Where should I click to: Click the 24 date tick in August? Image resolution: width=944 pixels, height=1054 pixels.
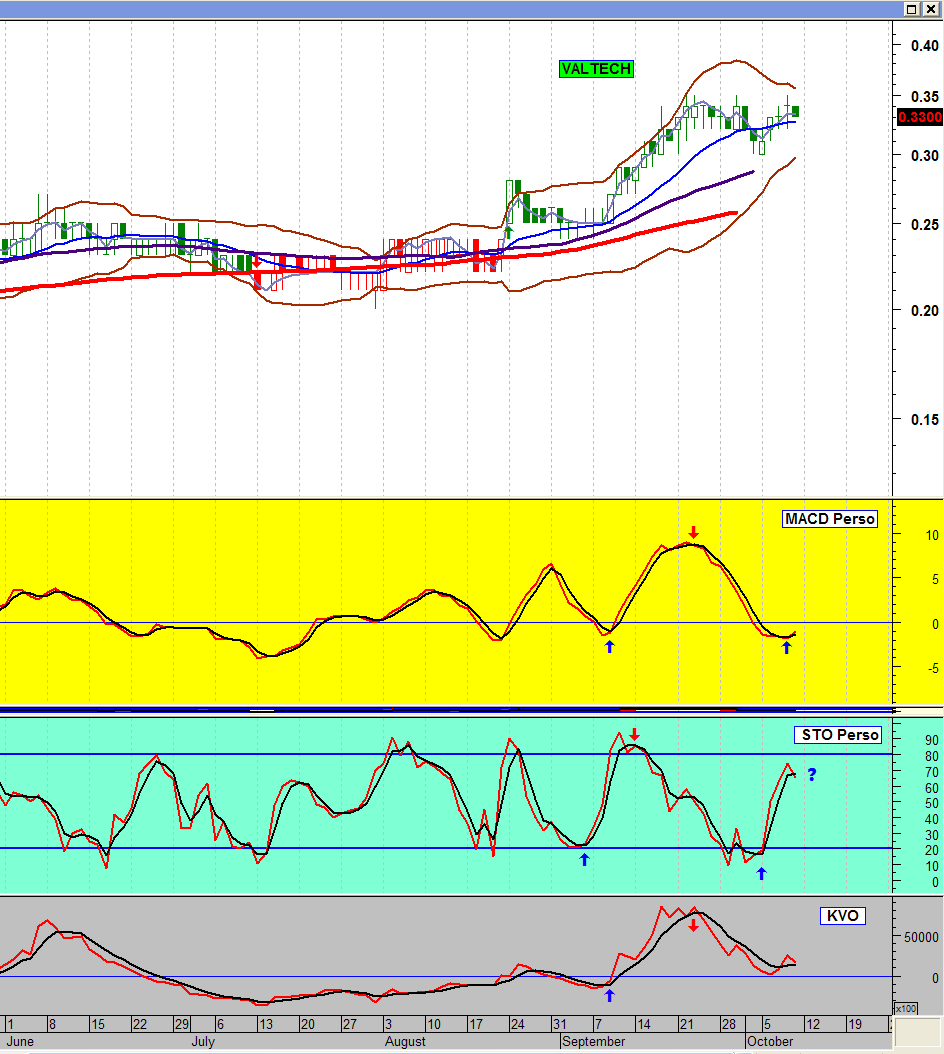518,1024
